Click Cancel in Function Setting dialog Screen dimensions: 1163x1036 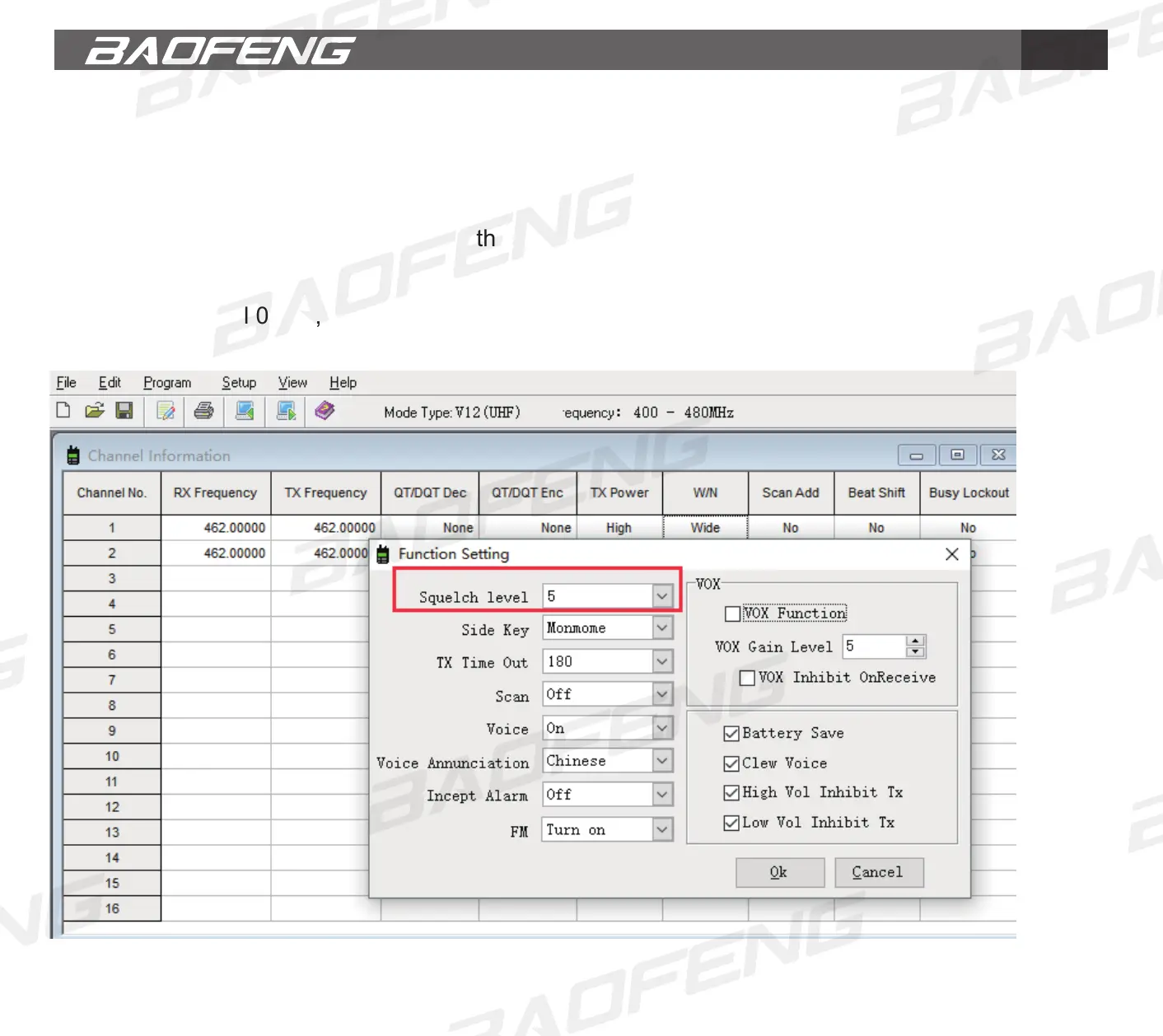click(878, 872)
